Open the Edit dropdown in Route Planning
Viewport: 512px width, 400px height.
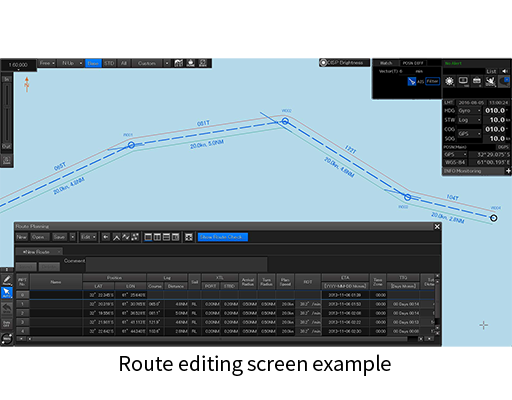88,237
